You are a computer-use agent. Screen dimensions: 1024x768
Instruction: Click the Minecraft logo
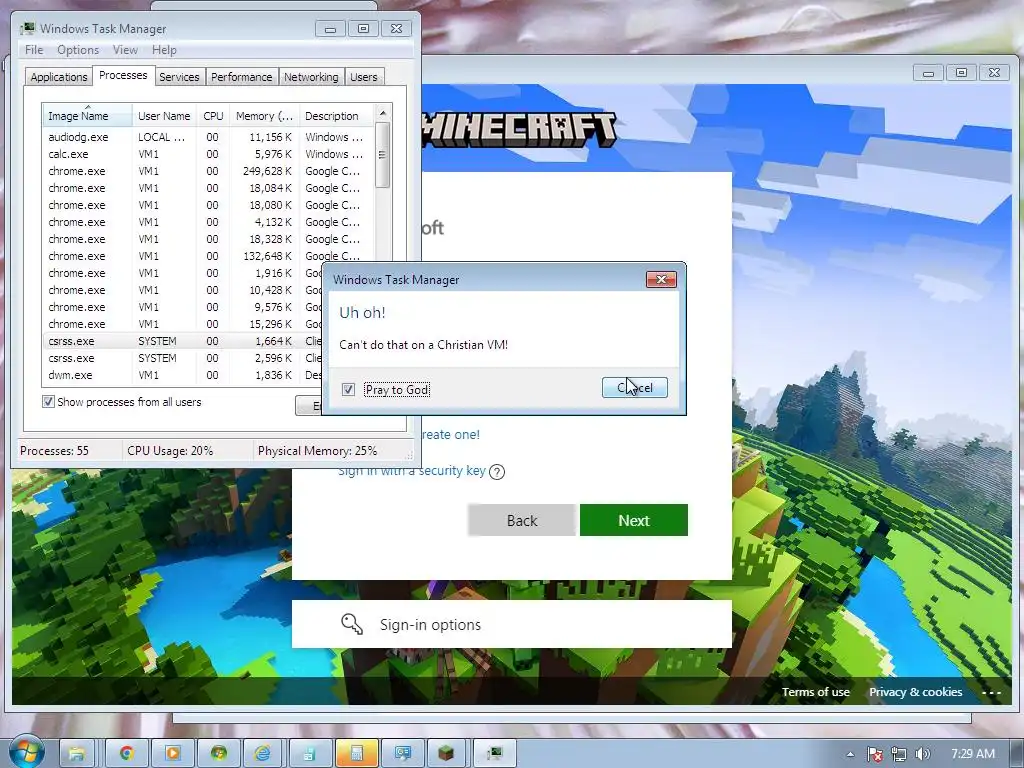[x=519, y=128]
